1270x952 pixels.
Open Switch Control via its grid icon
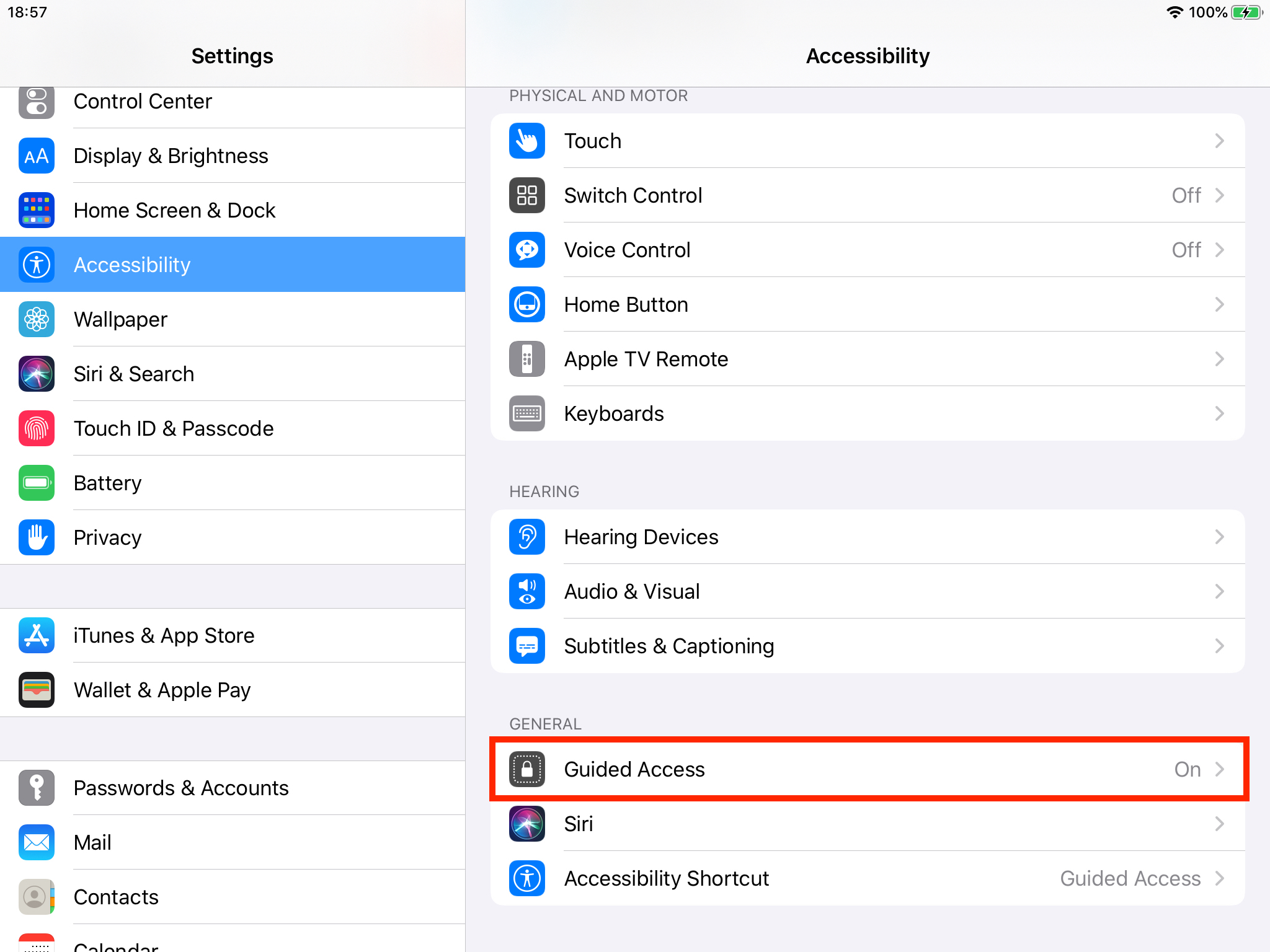click(x=526, y=195)
